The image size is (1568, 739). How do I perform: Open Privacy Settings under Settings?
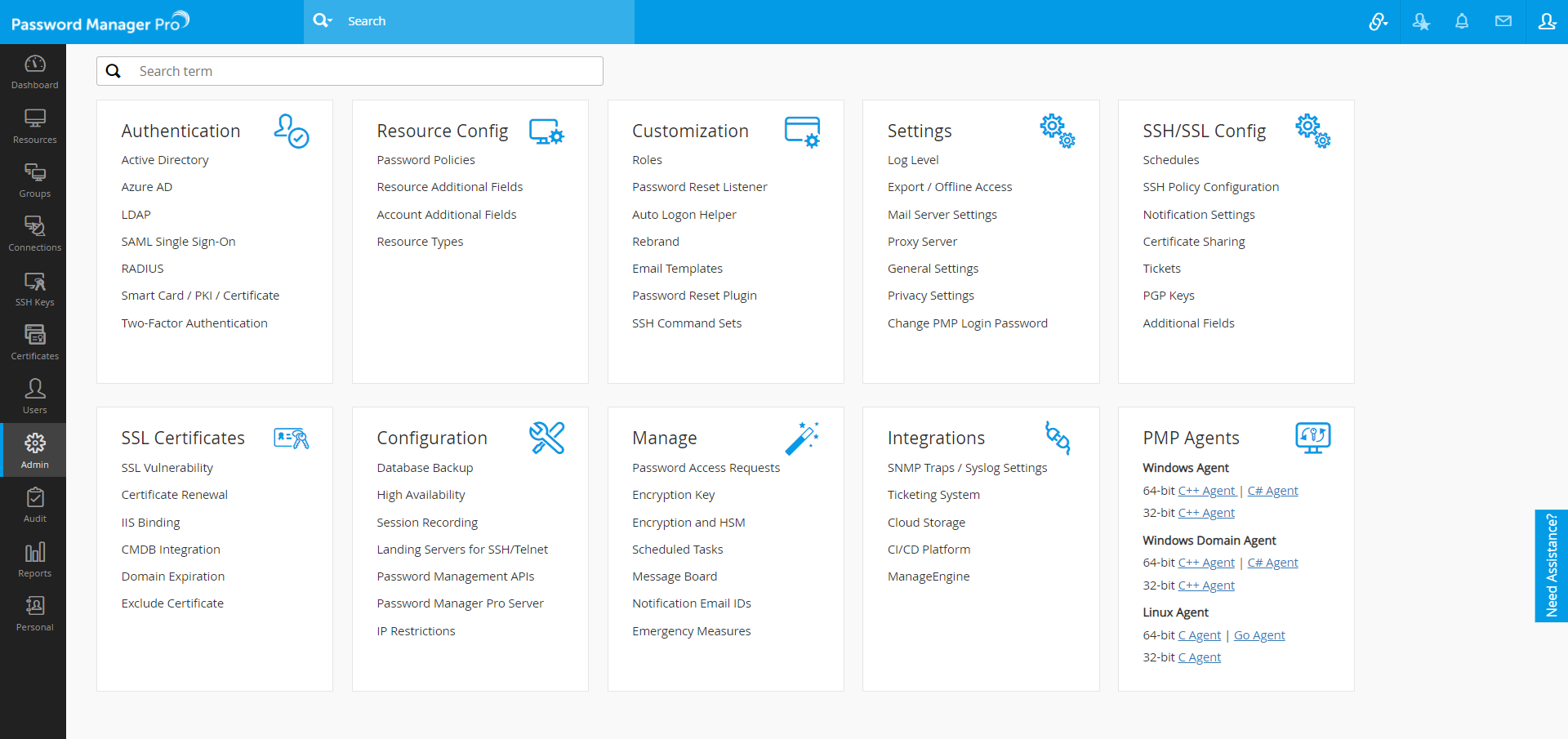coord(931,296)
